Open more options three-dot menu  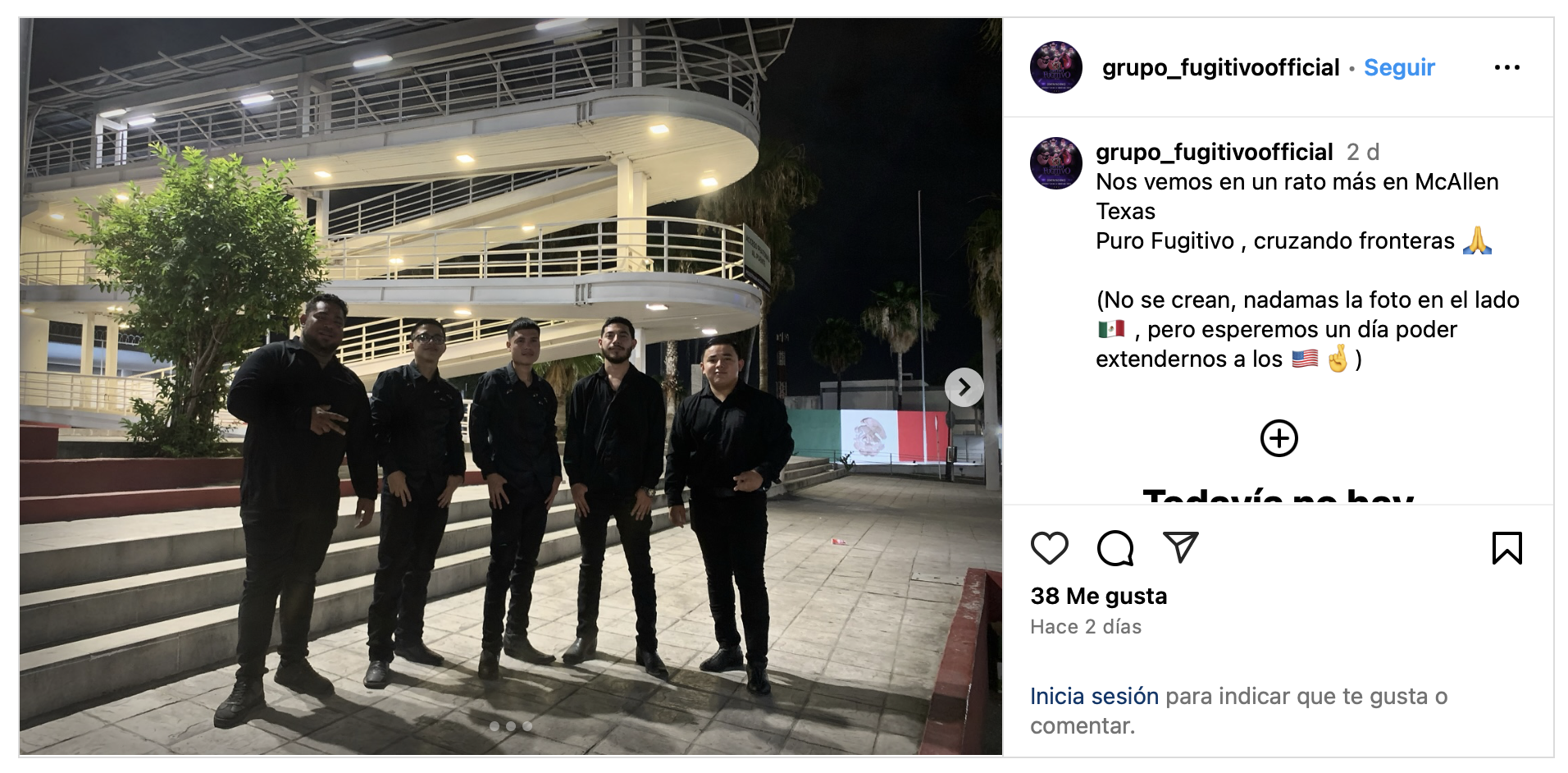(1506, 67)
